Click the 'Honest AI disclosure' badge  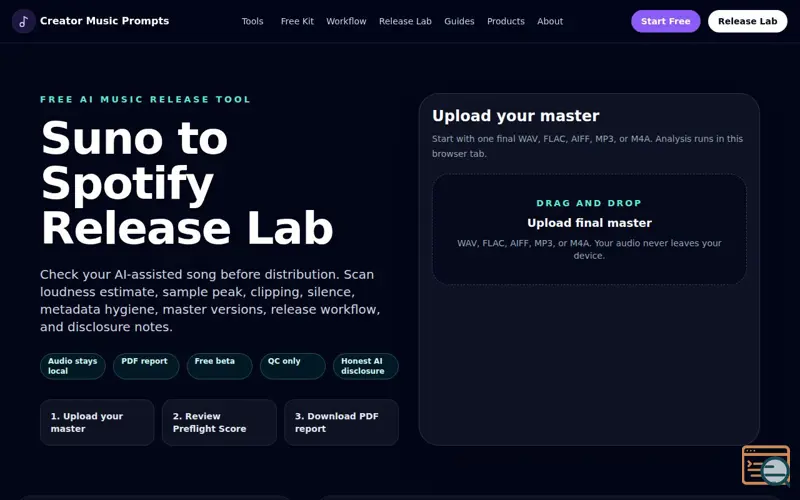(x=366, y=366)
